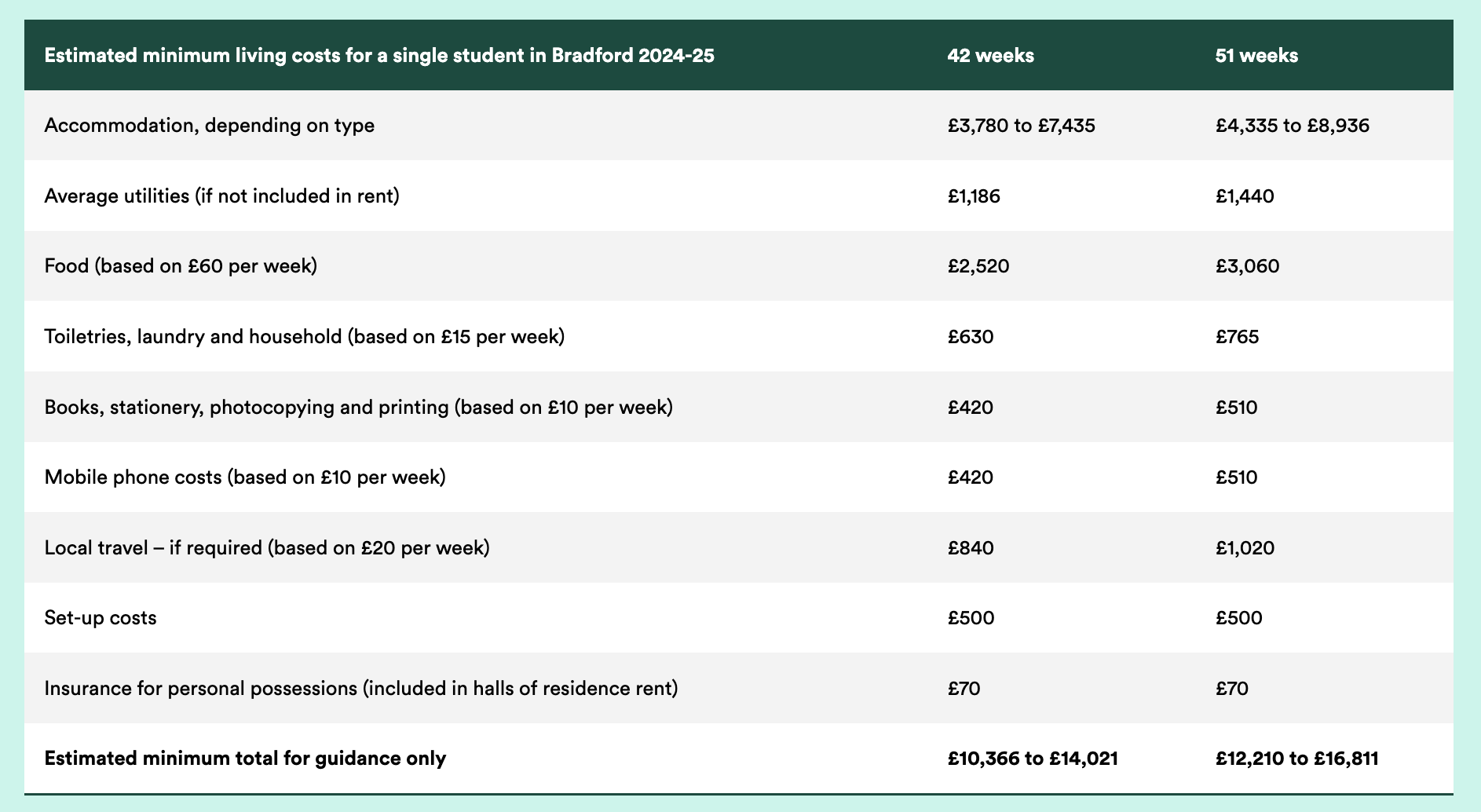This screenshot has height=812, width=1481.
Task: Click the 'Toiletries, laundry and household' row label
Action: point(305,337)
